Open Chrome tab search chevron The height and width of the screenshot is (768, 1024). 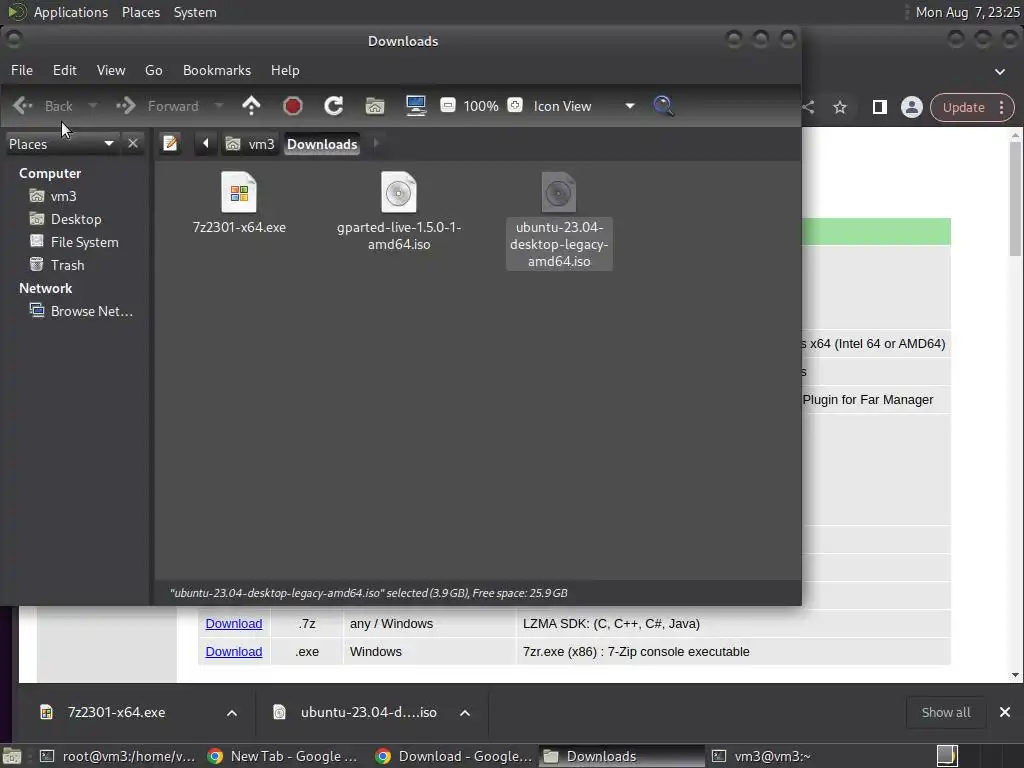point(1000,71)
